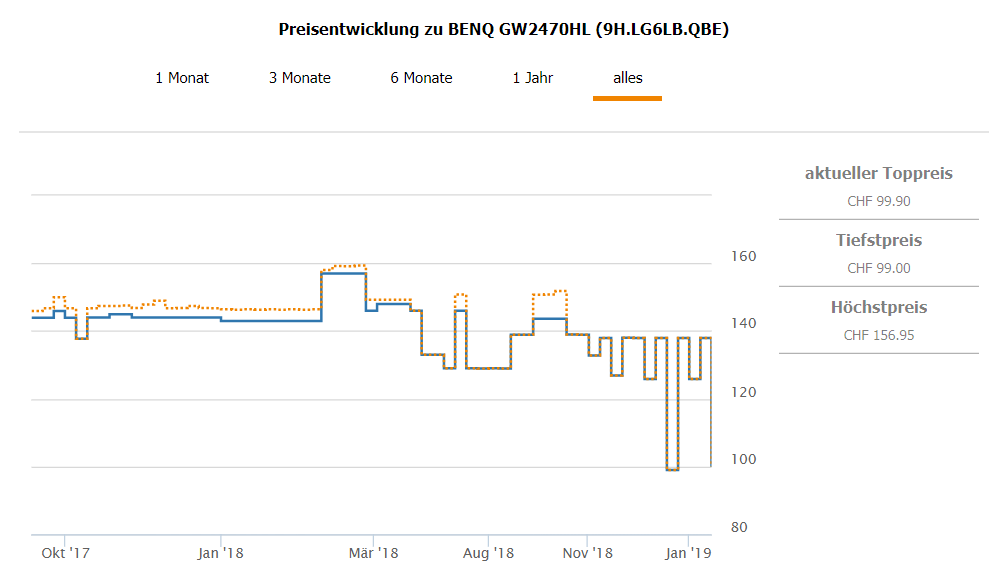
Task: Click the CHF 99.00 lowest price
Action: click(879, 268)
